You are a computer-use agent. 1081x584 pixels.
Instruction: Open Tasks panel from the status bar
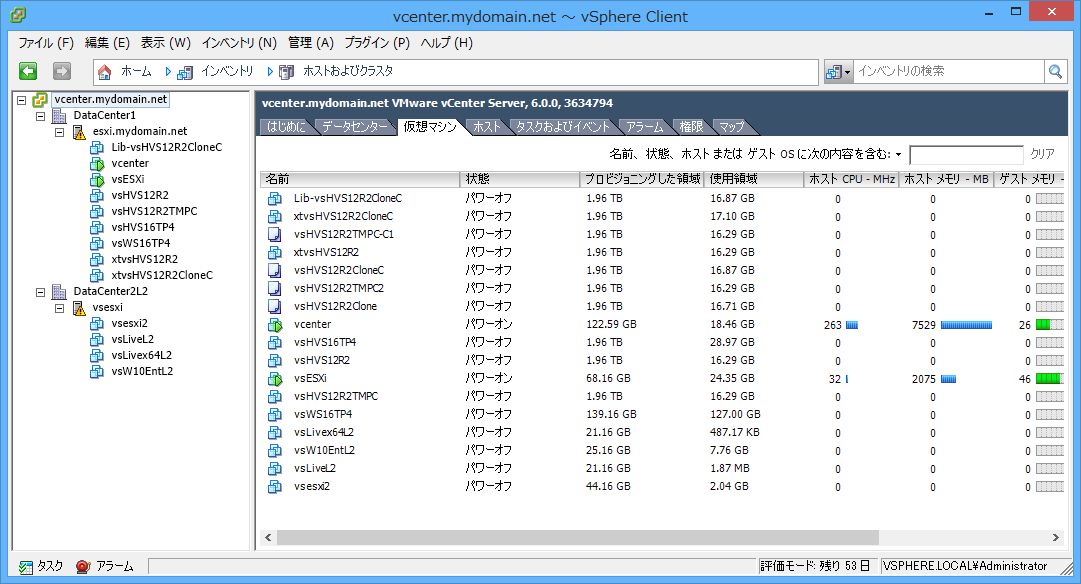point(26,566)
